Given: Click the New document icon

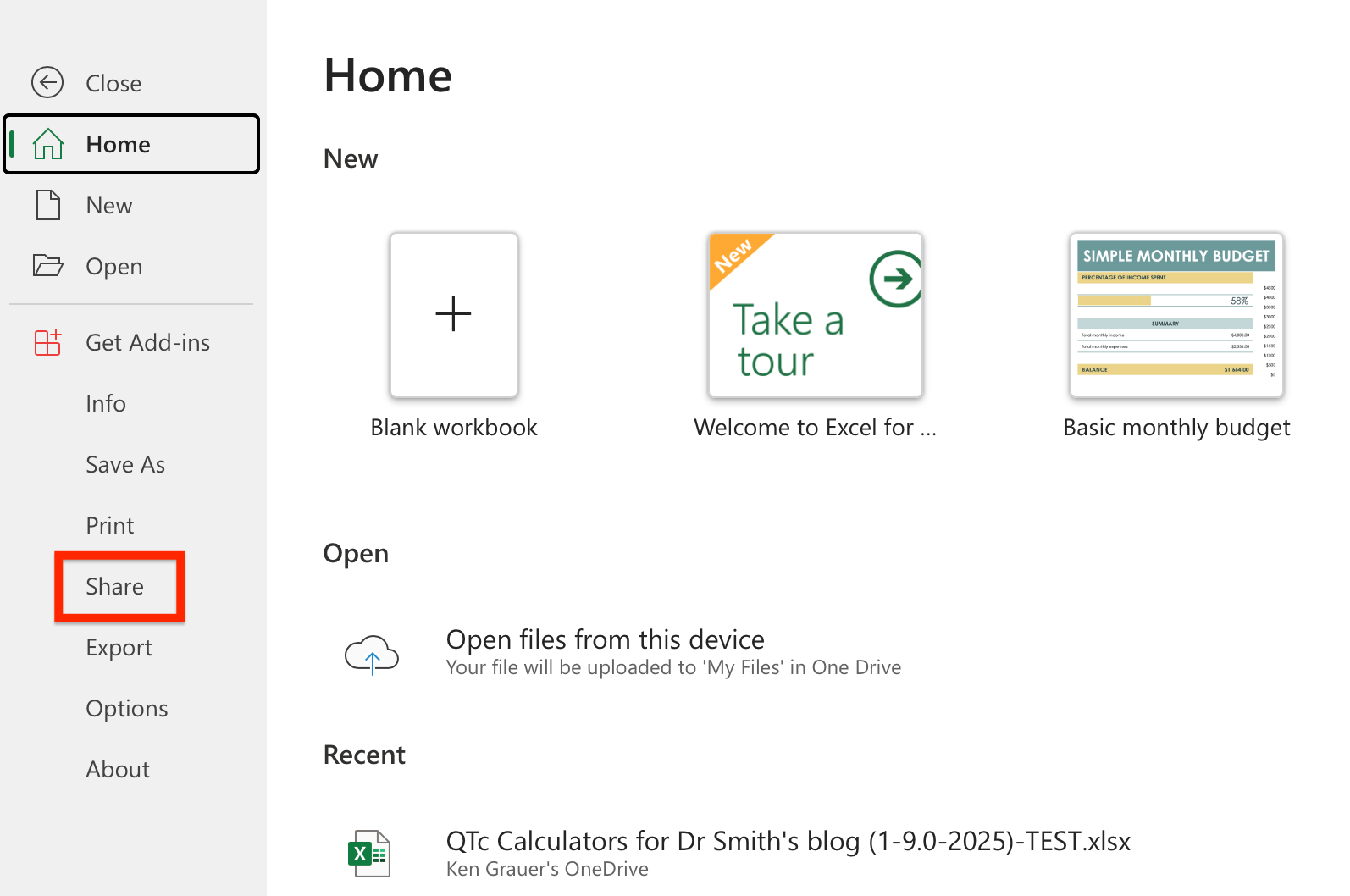Looking at the screenshot, I should (x=48, y=205).
